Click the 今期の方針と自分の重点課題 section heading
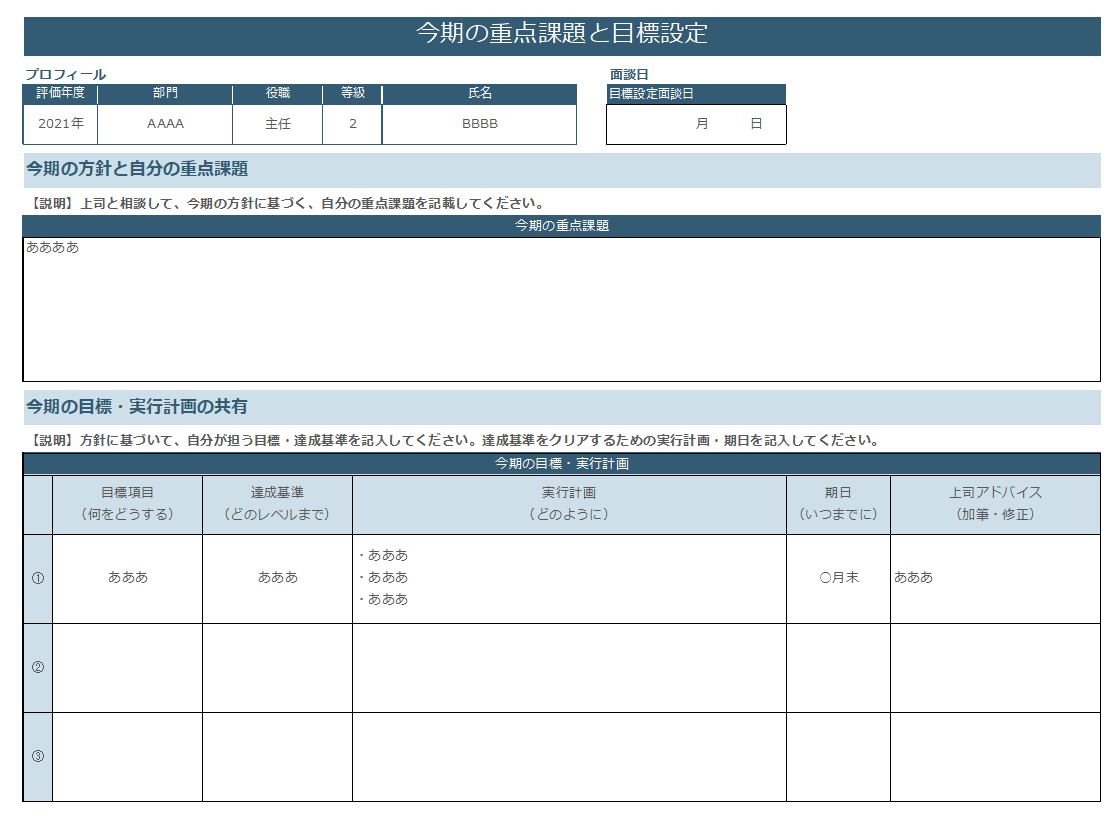 pyautogui.click(x=137, y=169)
